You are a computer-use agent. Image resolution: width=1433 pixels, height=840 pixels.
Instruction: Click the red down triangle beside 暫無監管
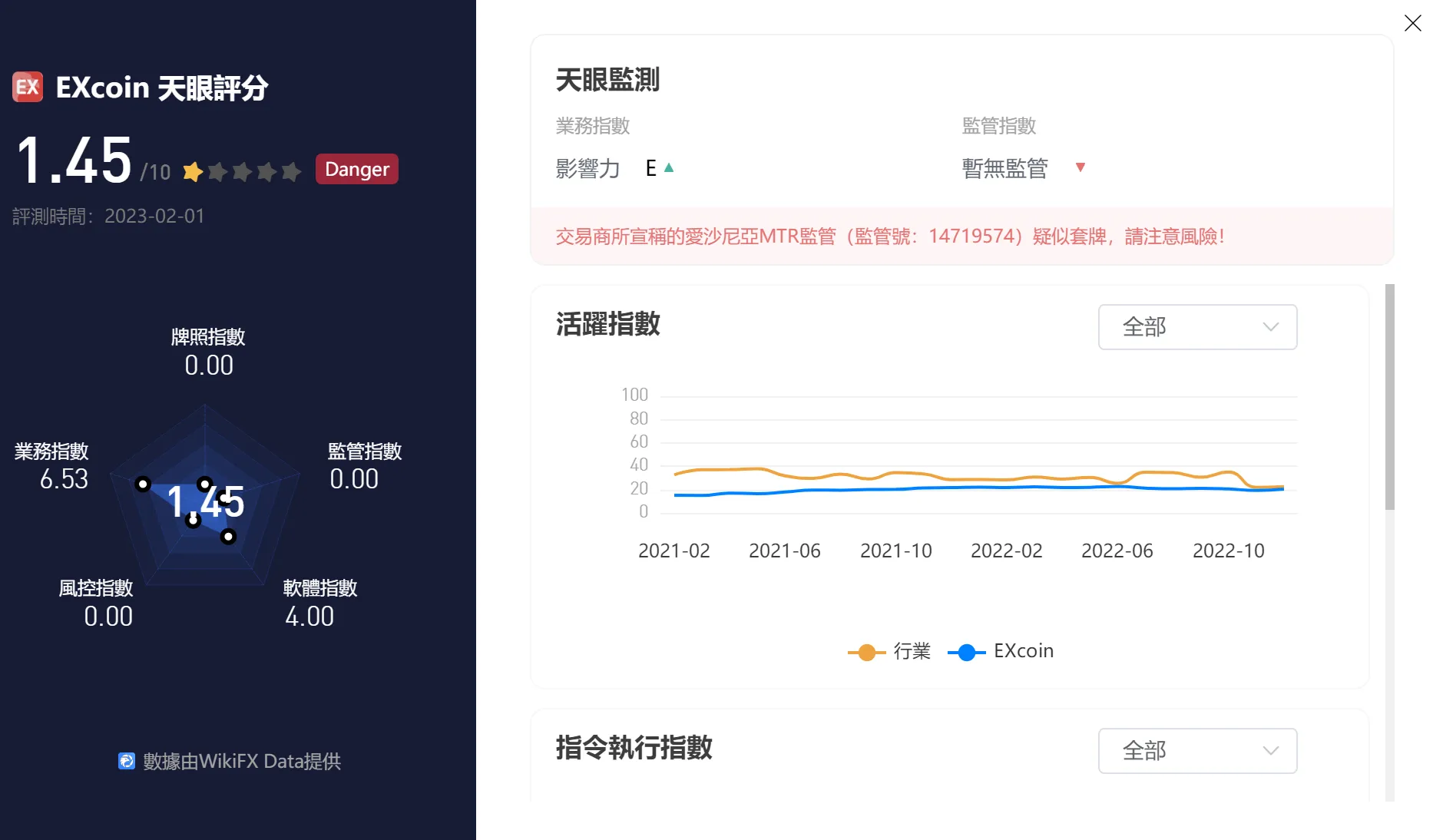[x=1081, y=167]
